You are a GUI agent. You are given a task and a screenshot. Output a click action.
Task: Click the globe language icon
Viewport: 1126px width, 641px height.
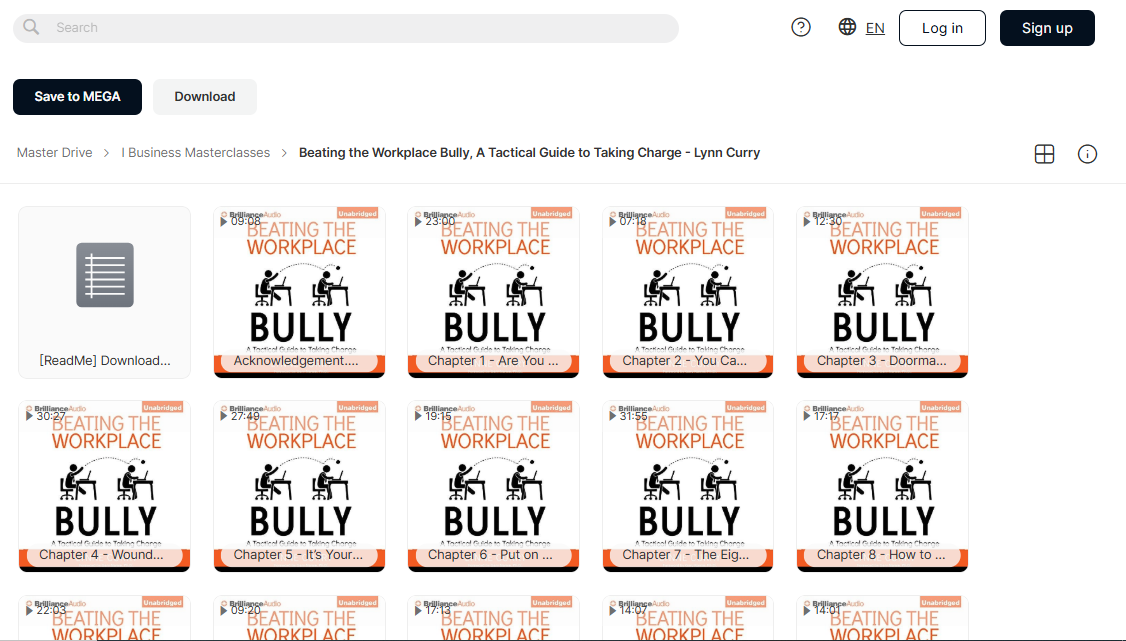pos(847,27)
